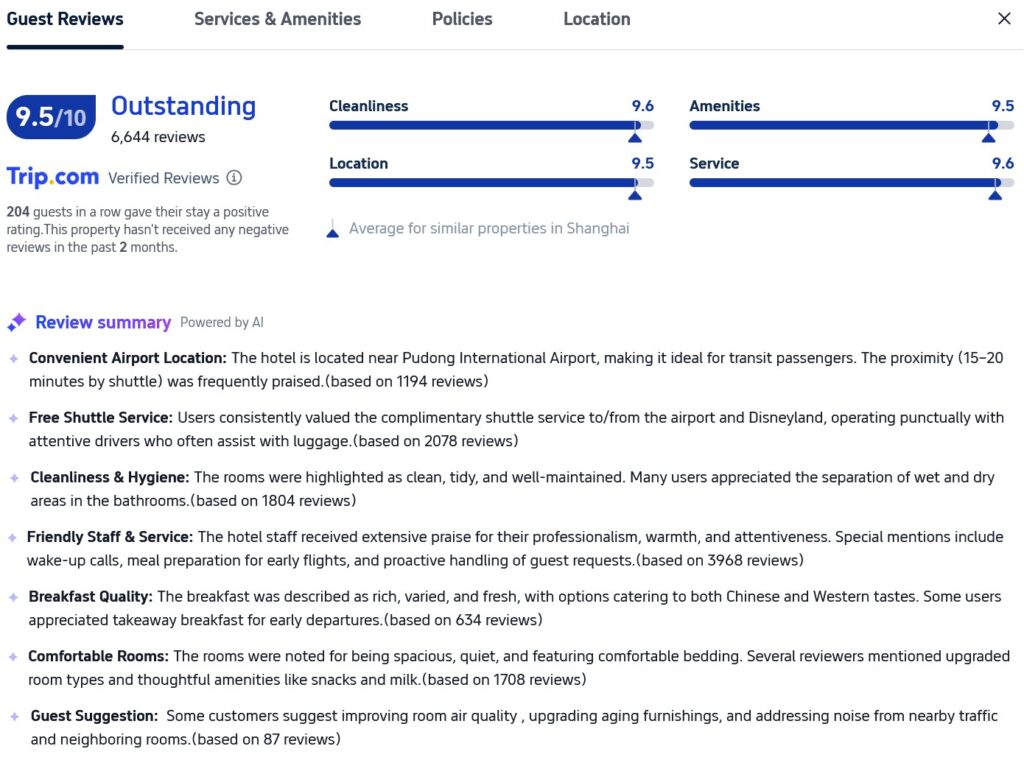Go to the Location tab

(596, 19)
